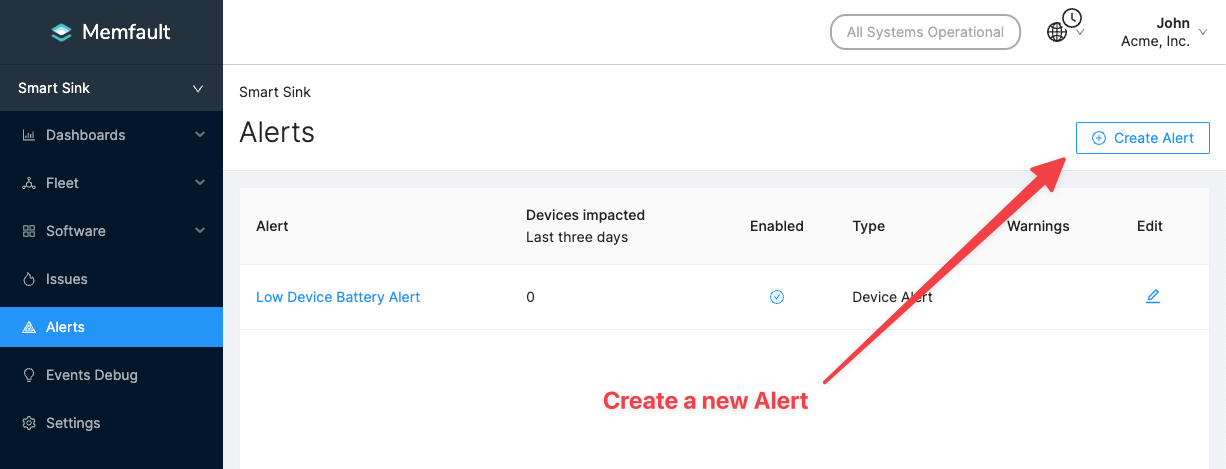Click the Create Alert button
Viewport: 1226px width, 469px height.
click(x=1142, y=138)
